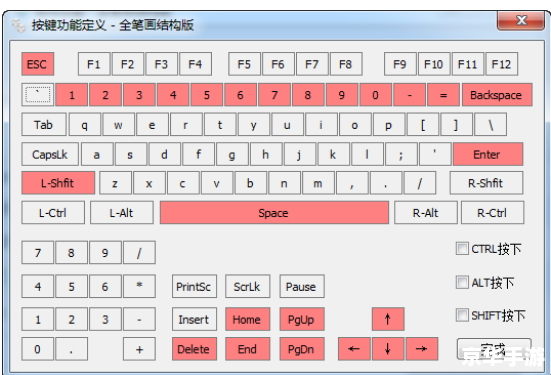Screen dimensions: 551x375
Task: Click the Pause key button
Action: tap(302, 286)
